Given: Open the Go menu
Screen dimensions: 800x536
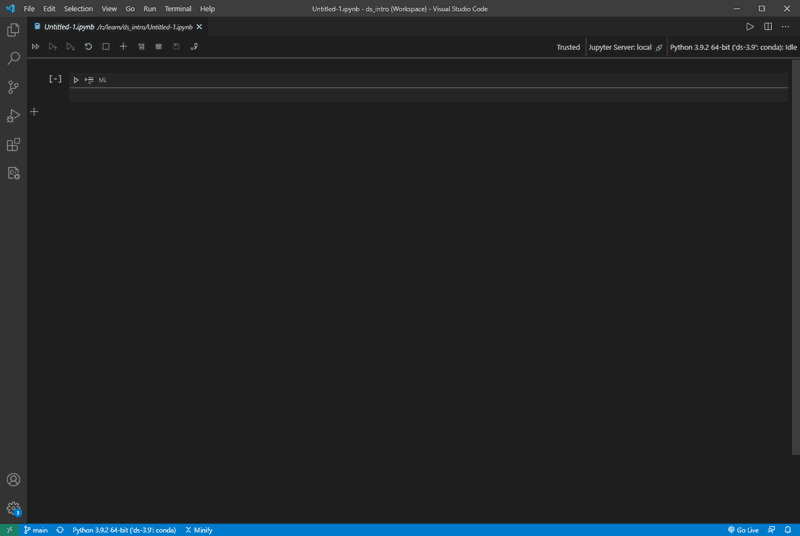Looking at the screenshot, I should 130,9.
